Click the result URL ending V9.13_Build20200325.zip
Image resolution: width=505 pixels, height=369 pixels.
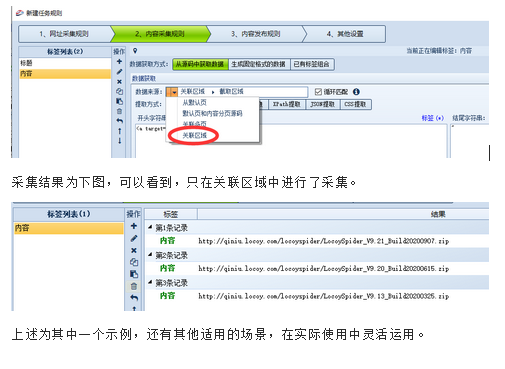click(x=324, y=296)
